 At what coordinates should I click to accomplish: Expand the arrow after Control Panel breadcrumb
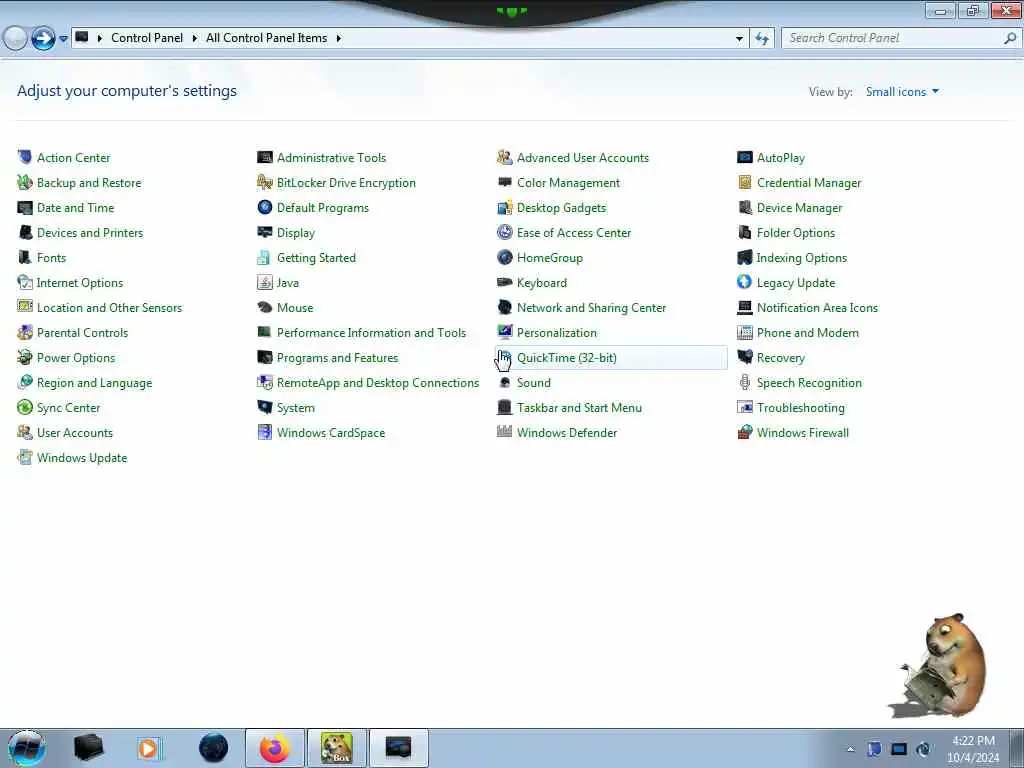point(195,38)
